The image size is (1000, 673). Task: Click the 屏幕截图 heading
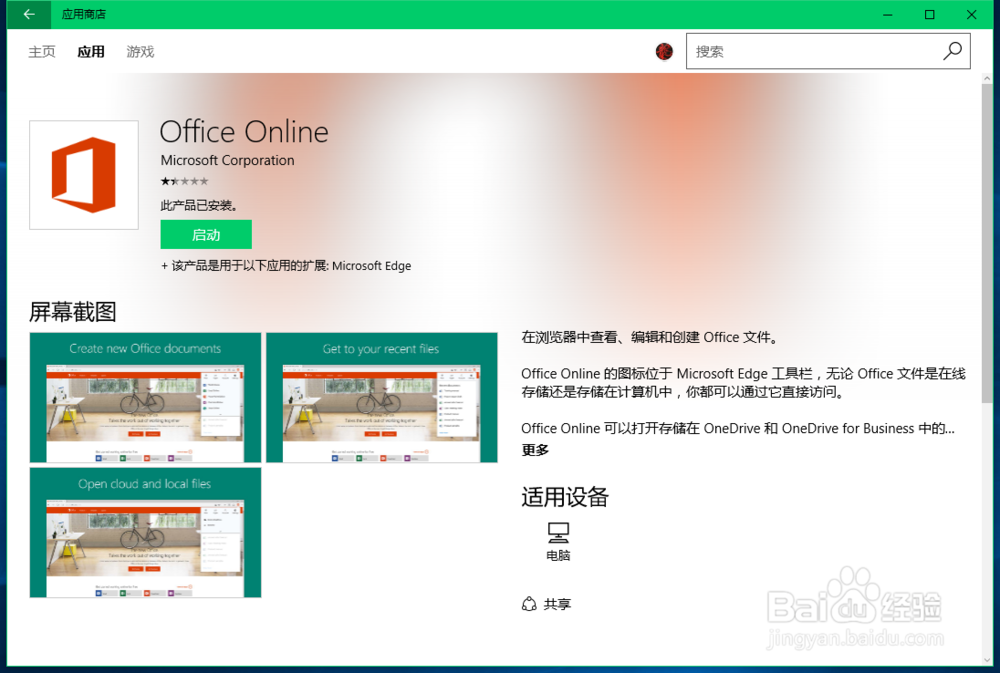point(73,312)
